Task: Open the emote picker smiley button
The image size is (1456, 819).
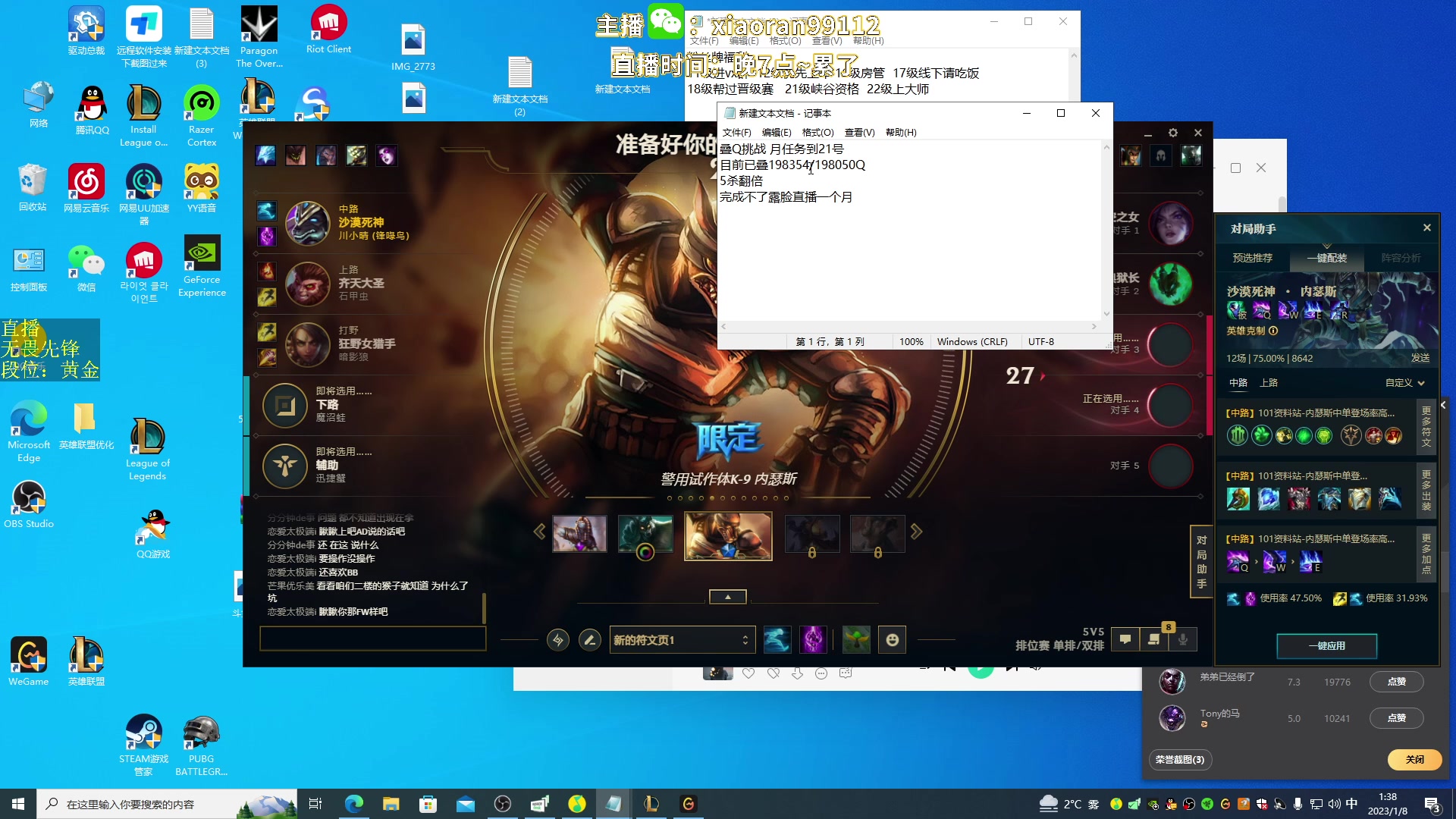Action: pyautogui.click(x=893, y=640)
